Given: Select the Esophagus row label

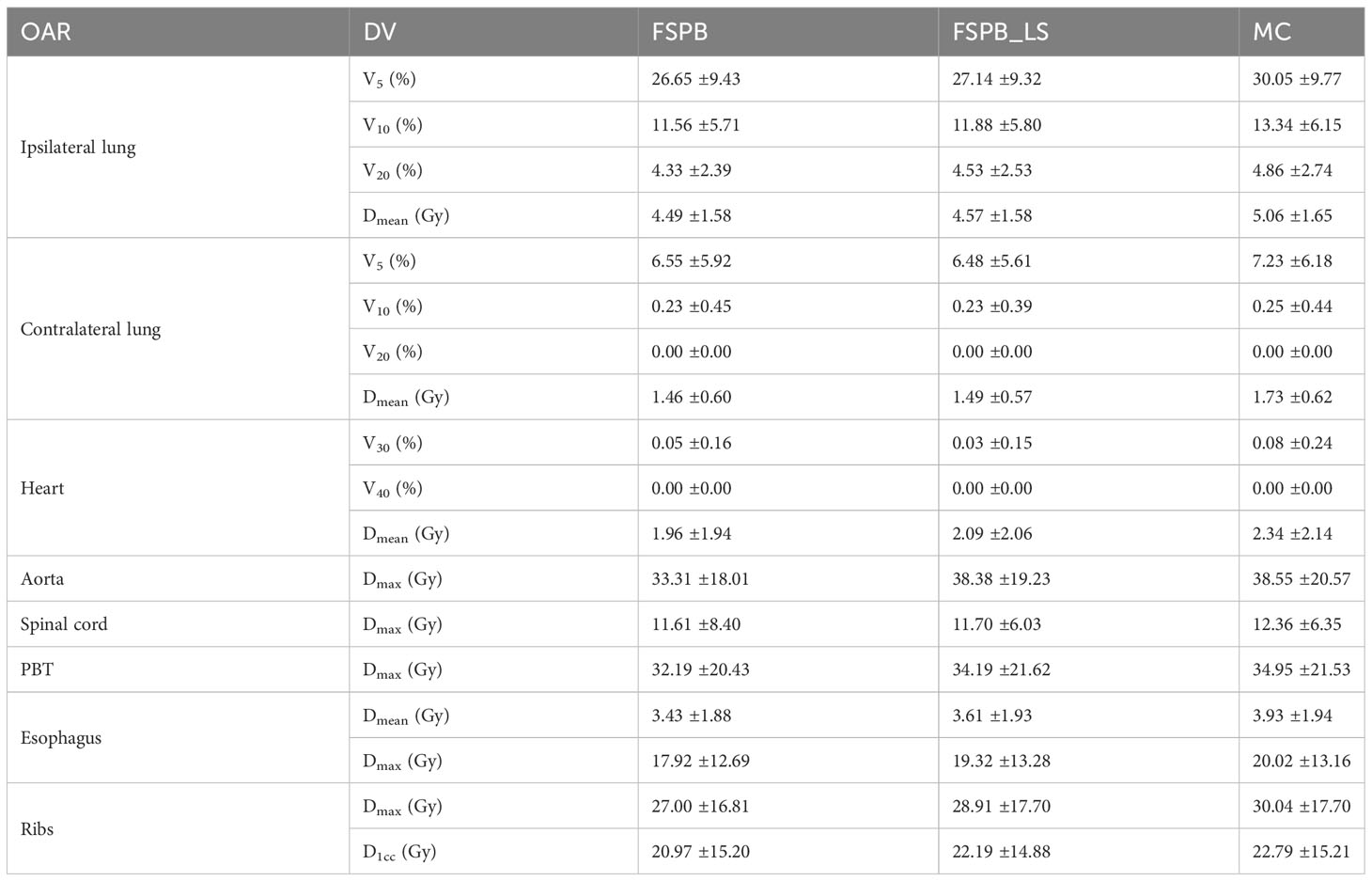Looking at the screenshot, I should point(61,738).
